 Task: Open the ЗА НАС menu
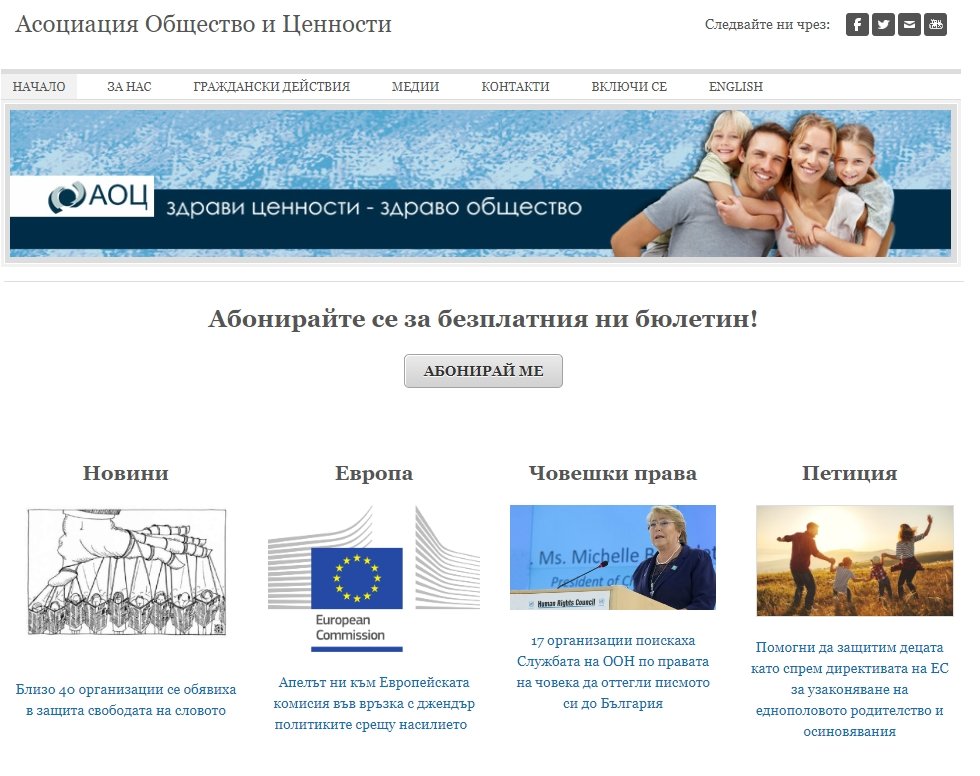(129, 87)
